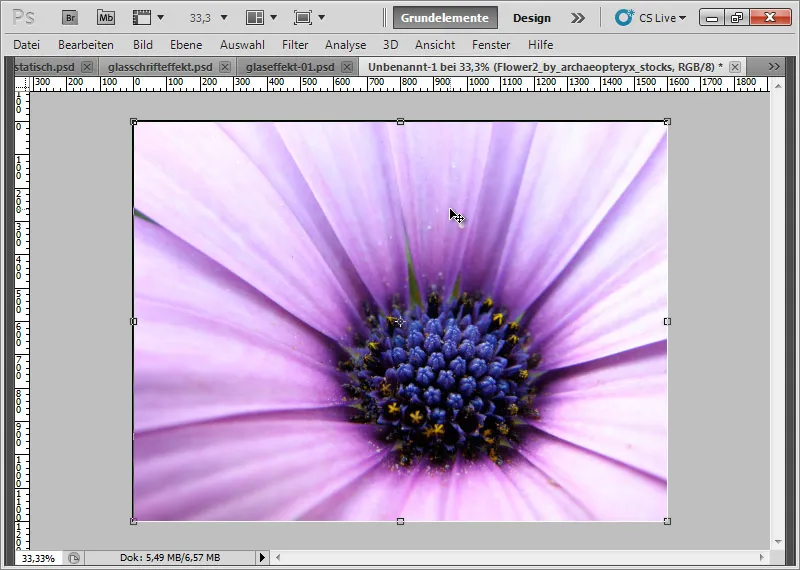Close the glaseffekt-01.psd tab
800x570 pixels.
[347, 67]
